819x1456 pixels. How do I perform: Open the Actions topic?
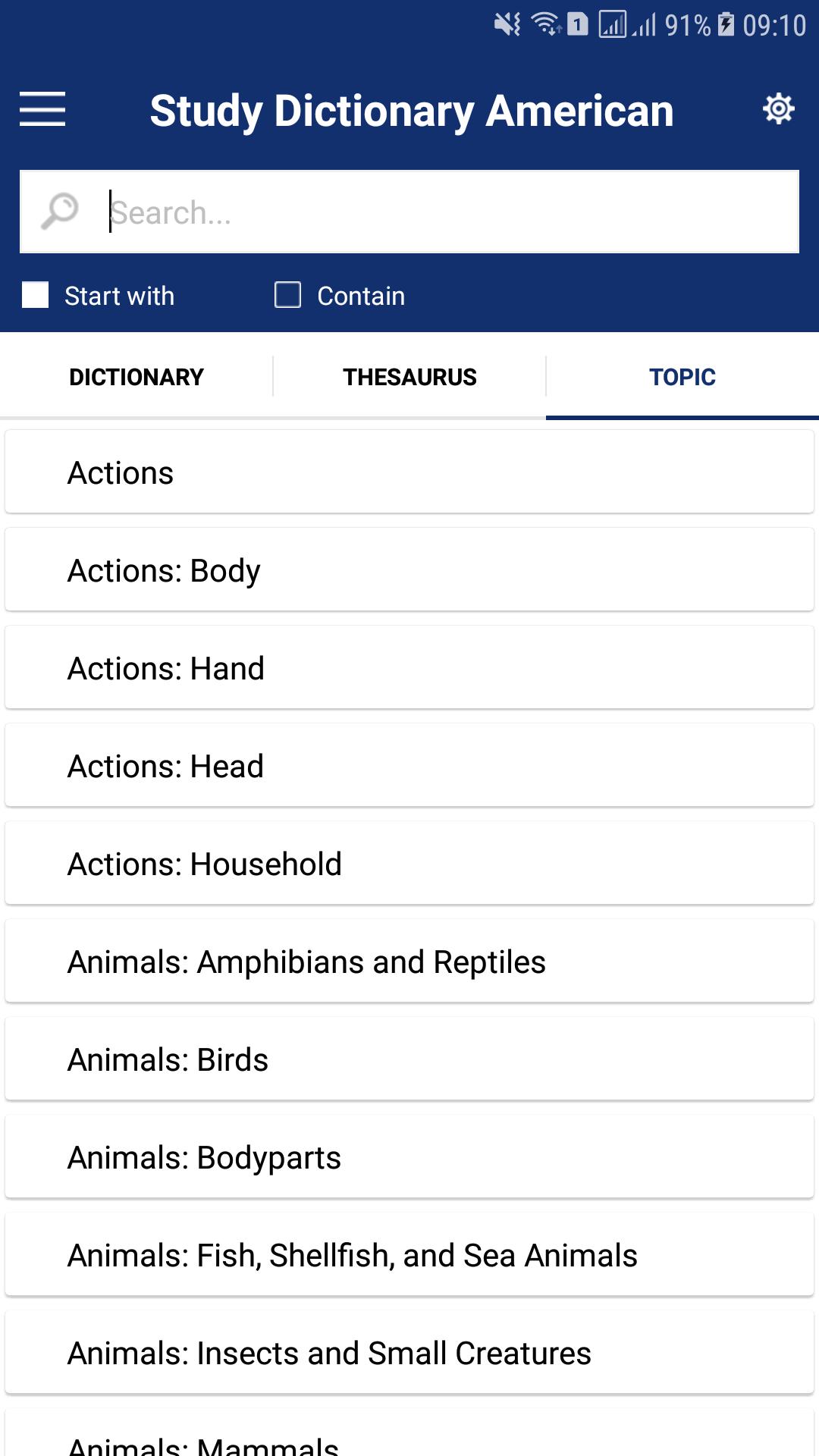pyautogui.click(x=409, y=472)
